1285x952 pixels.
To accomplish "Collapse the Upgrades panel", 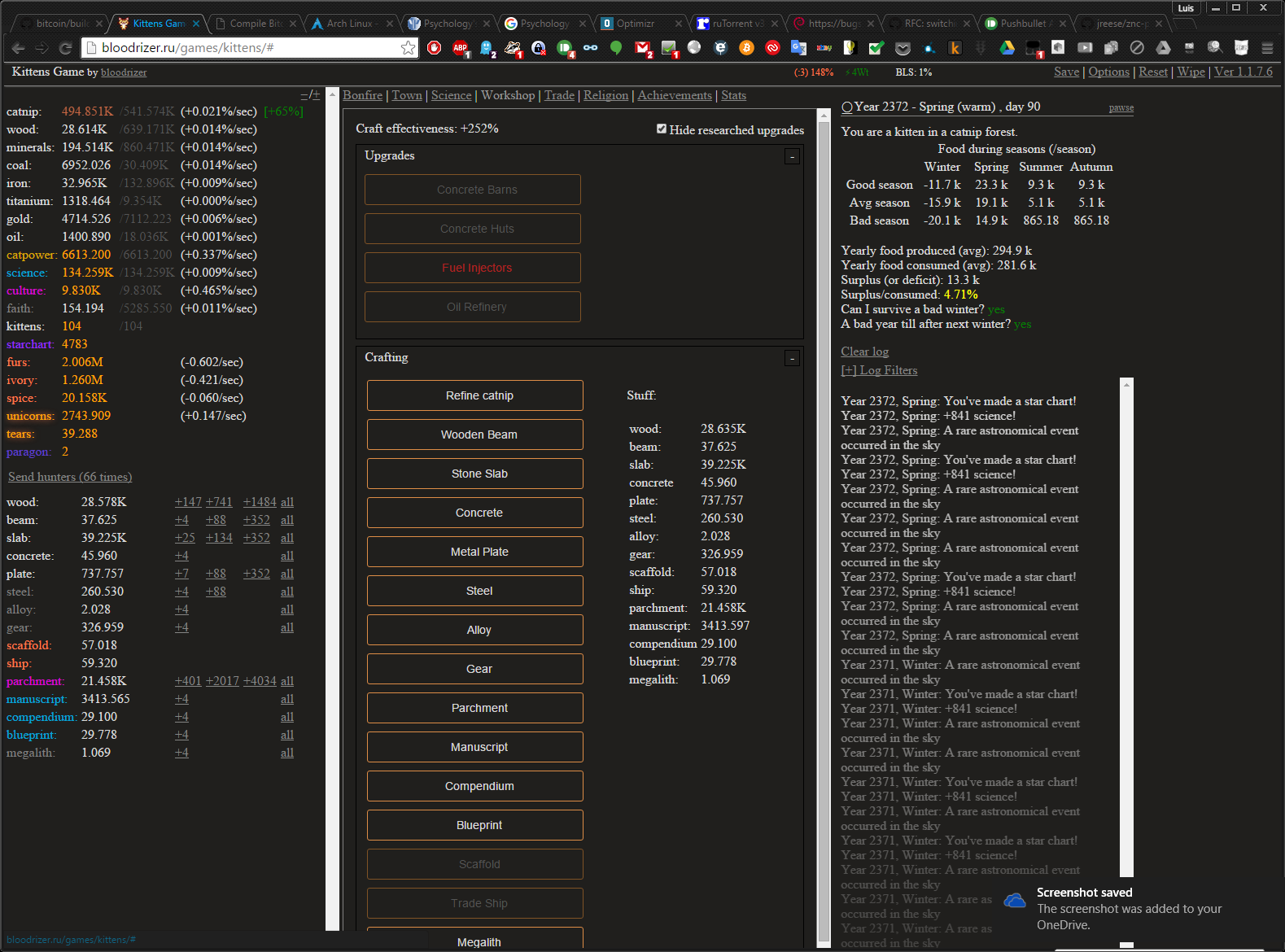I will point(792,156).
